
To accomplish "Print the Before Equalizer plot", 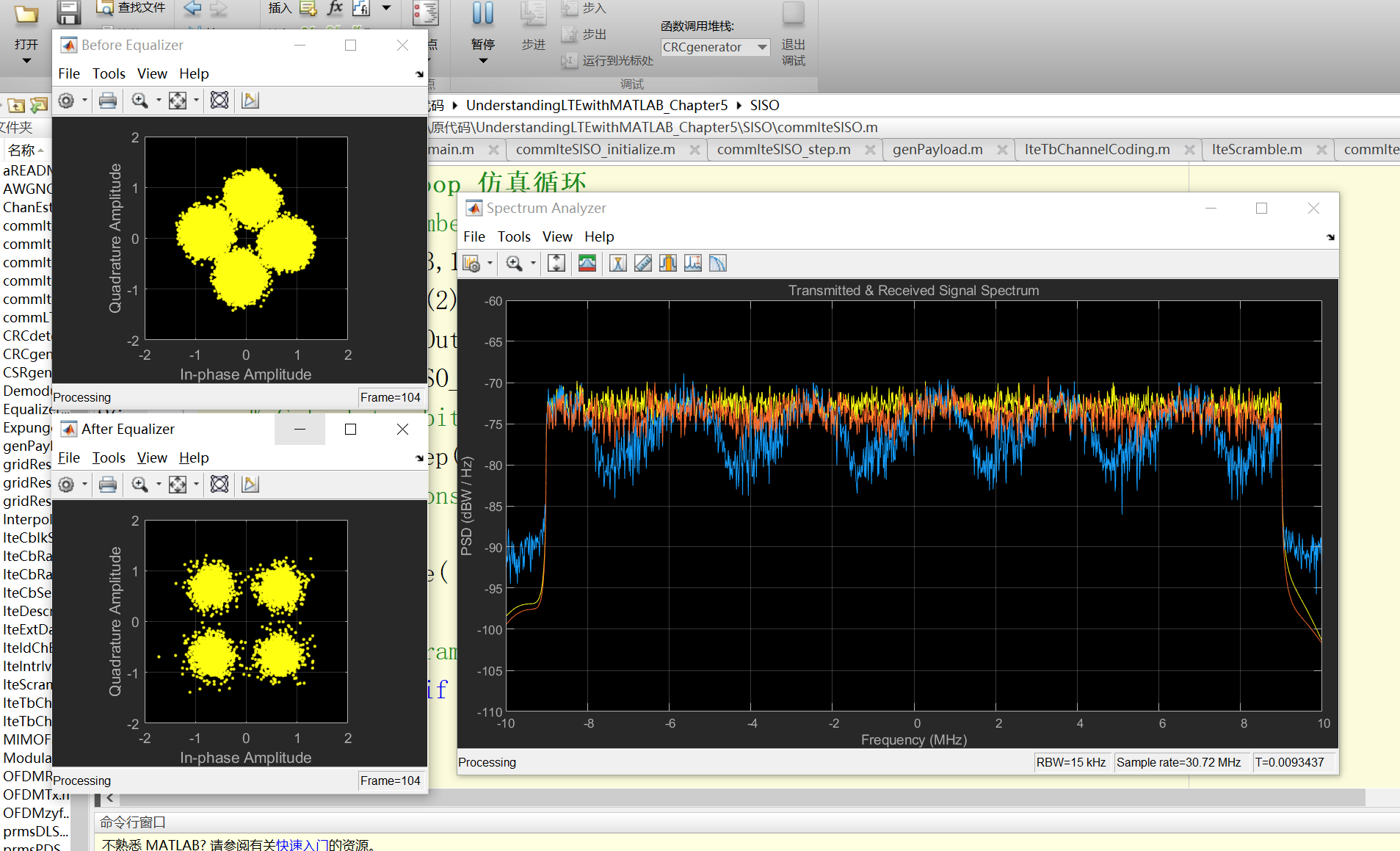I will 108,101.
